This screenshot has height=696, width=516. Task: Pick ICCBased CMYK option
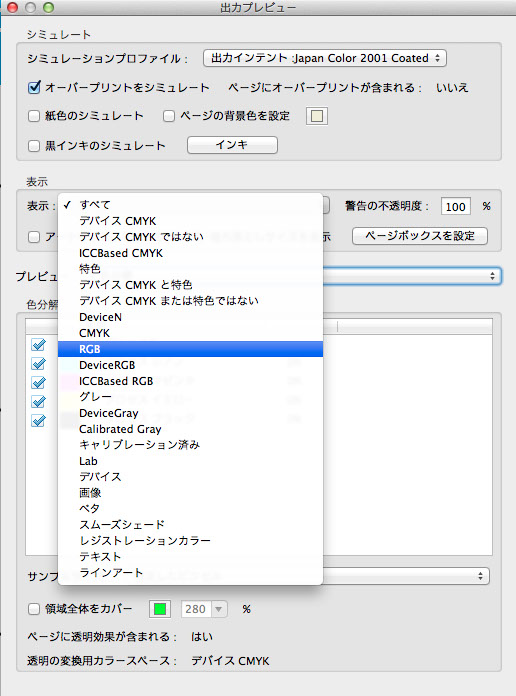[190, 253]
